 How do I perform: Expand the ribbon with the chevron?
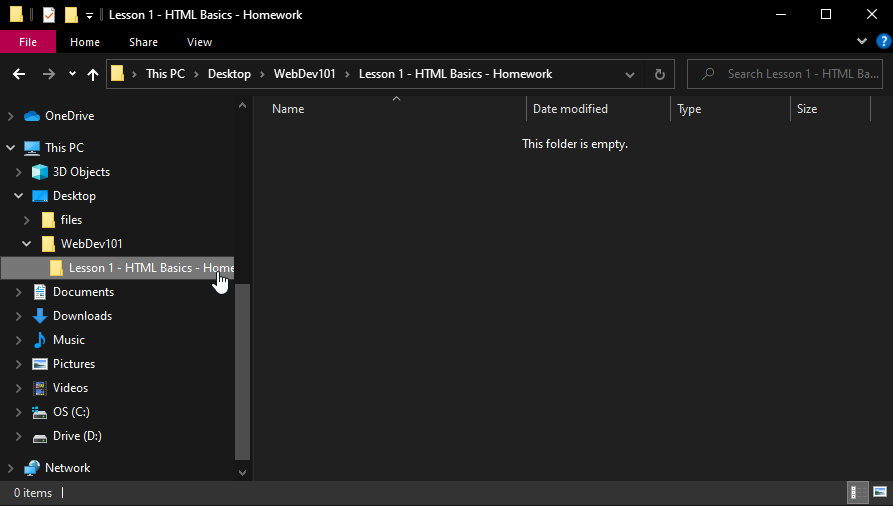862,41
